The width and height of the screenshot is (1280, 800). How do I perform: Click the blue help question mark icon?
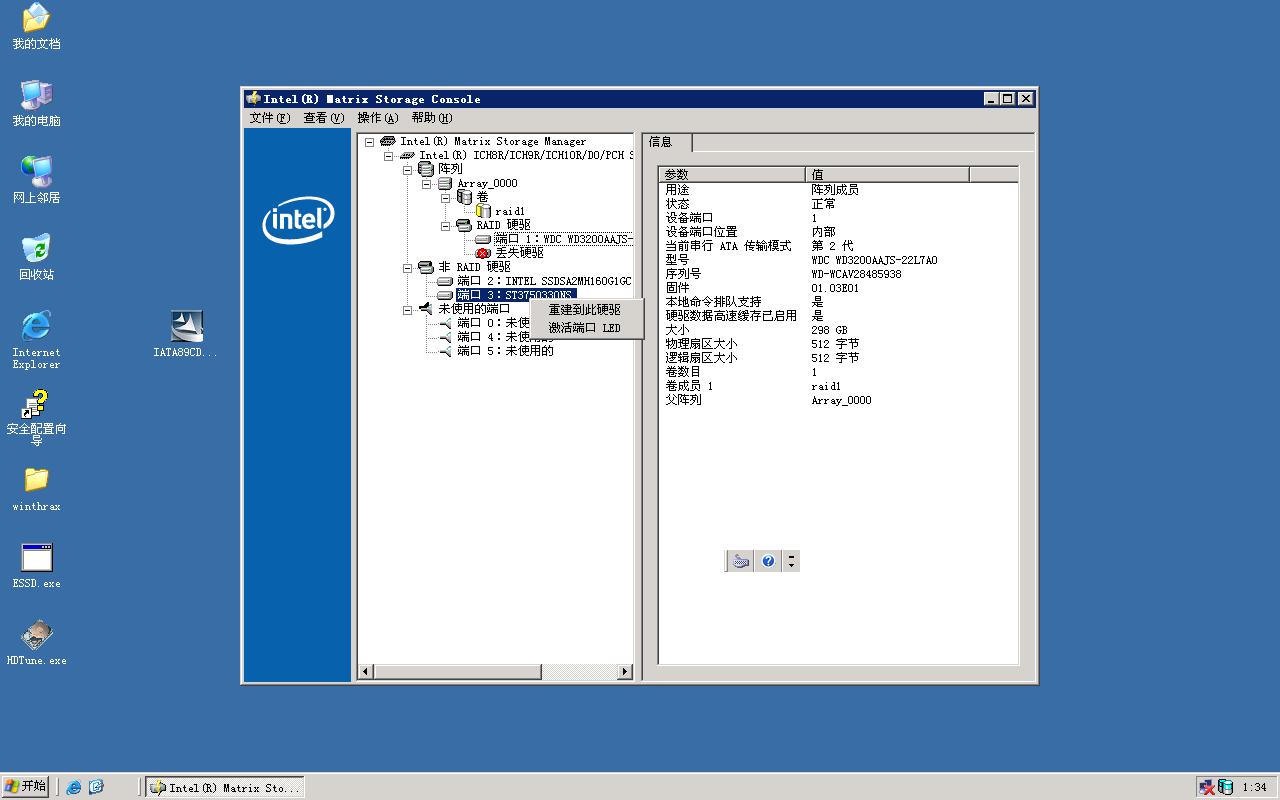tap(767, 561)
